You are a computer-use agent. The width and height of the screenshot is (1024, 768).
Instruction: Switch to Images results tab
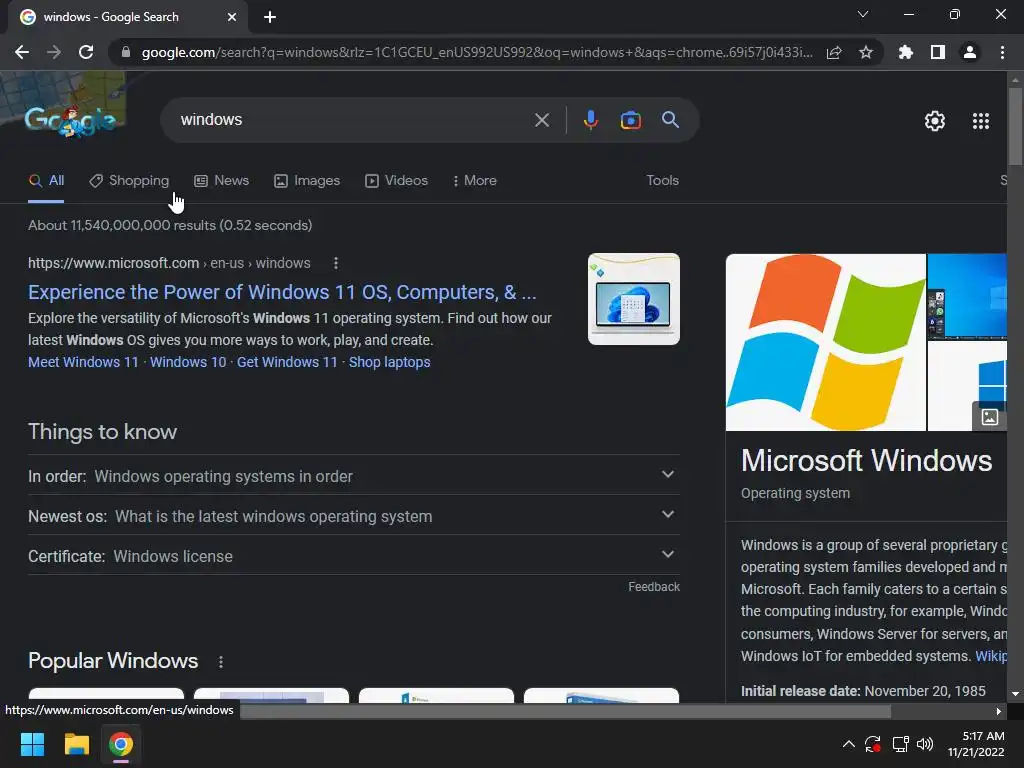(x=307, y=181)
